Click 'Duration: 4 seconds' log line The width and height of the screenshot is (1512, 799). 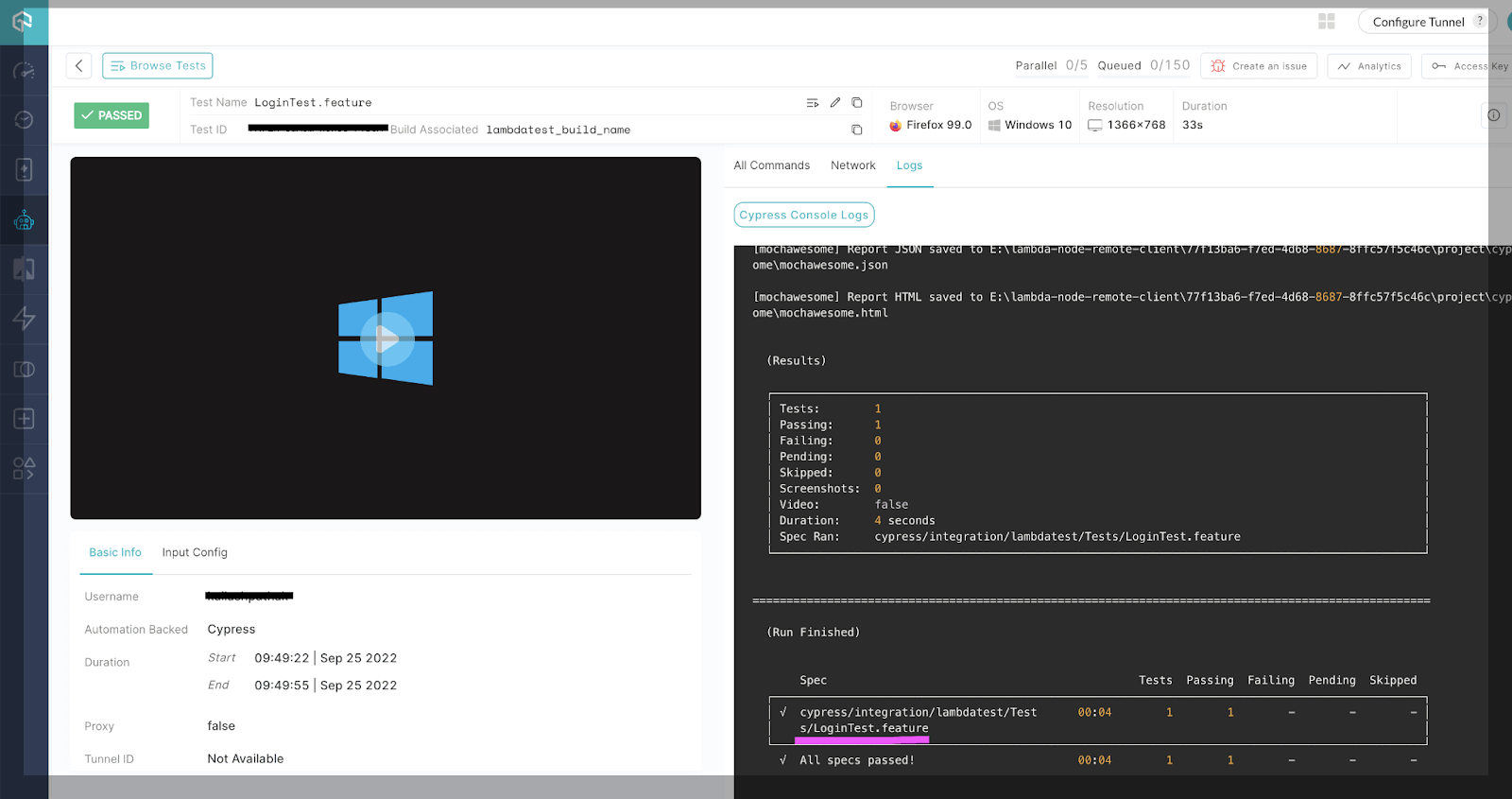click(x=857, y=521)
